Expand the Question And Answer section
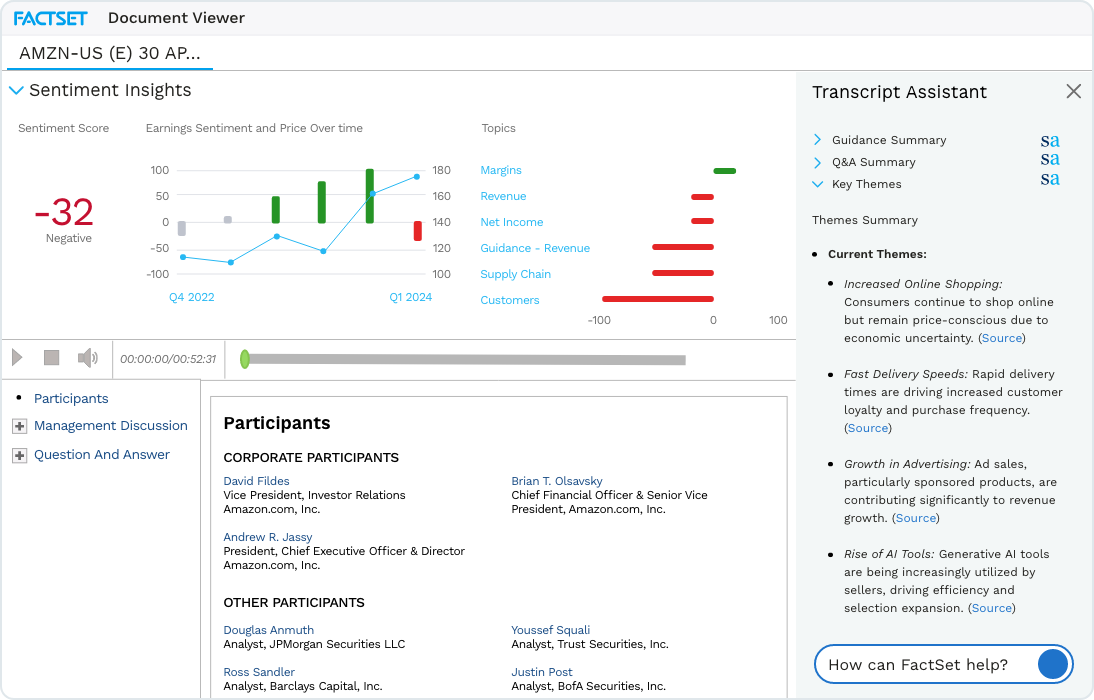This screenshot has height=700, width=1094. (18, 454)
